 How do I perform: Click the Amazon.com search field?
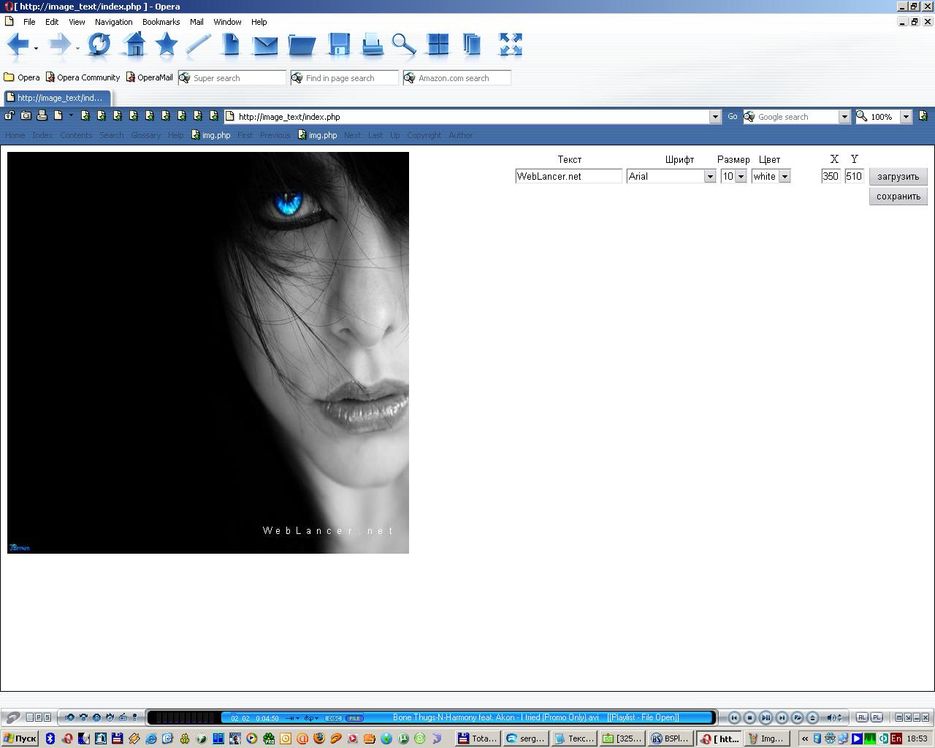pos(457,78)
